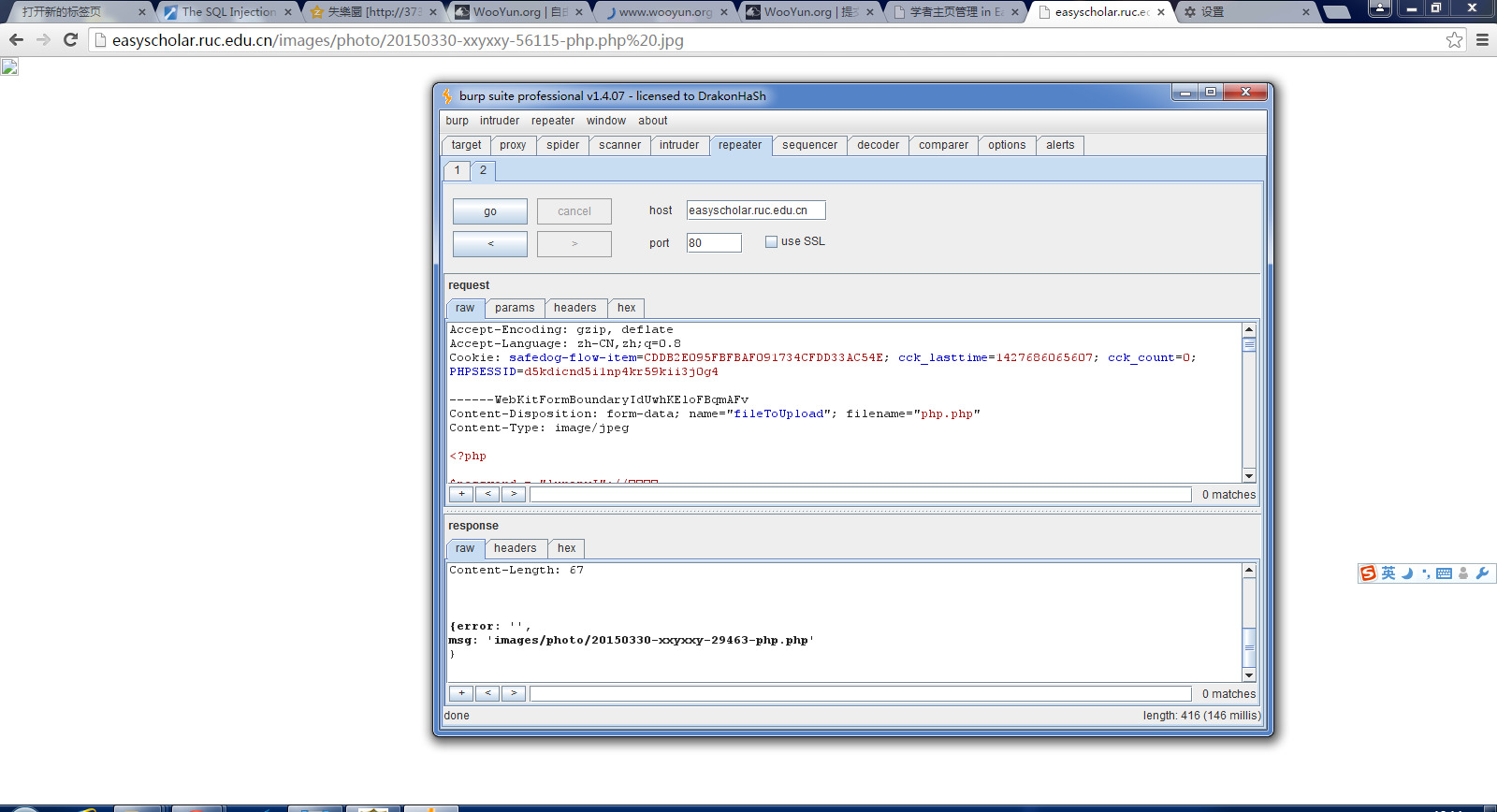This screenshot has height=812, width=1497.
Task: Click the Sogou user account icon
Action: pos(1463,573)
